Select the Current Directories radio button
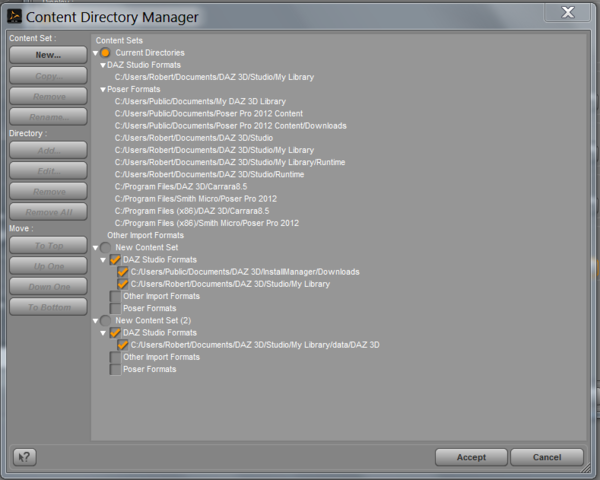The width and height of the screenshot is (600, 480). pos(105,53)
